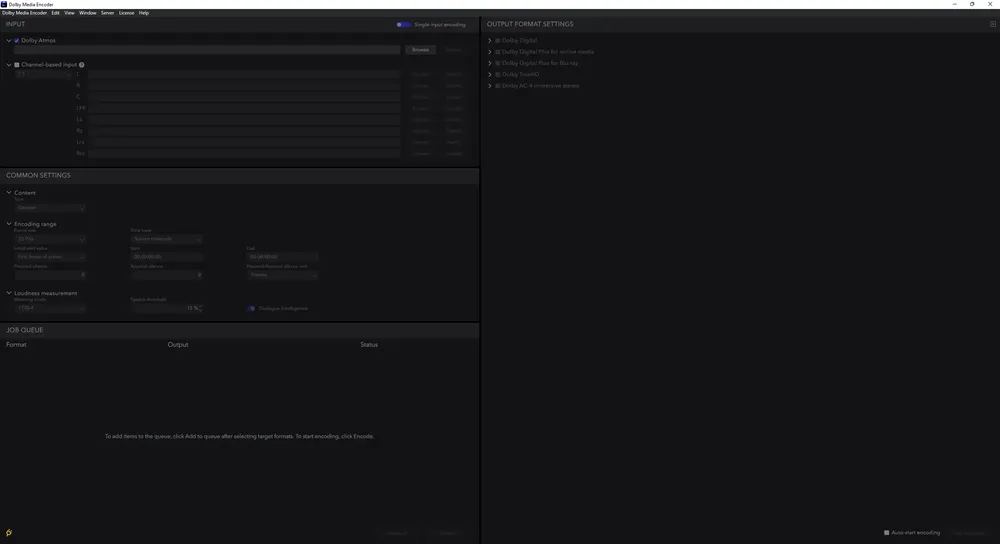Screen dimensions: 1000x544
Task: Collapse the Loudness measurement section
Action: click(x=9, y=293)
